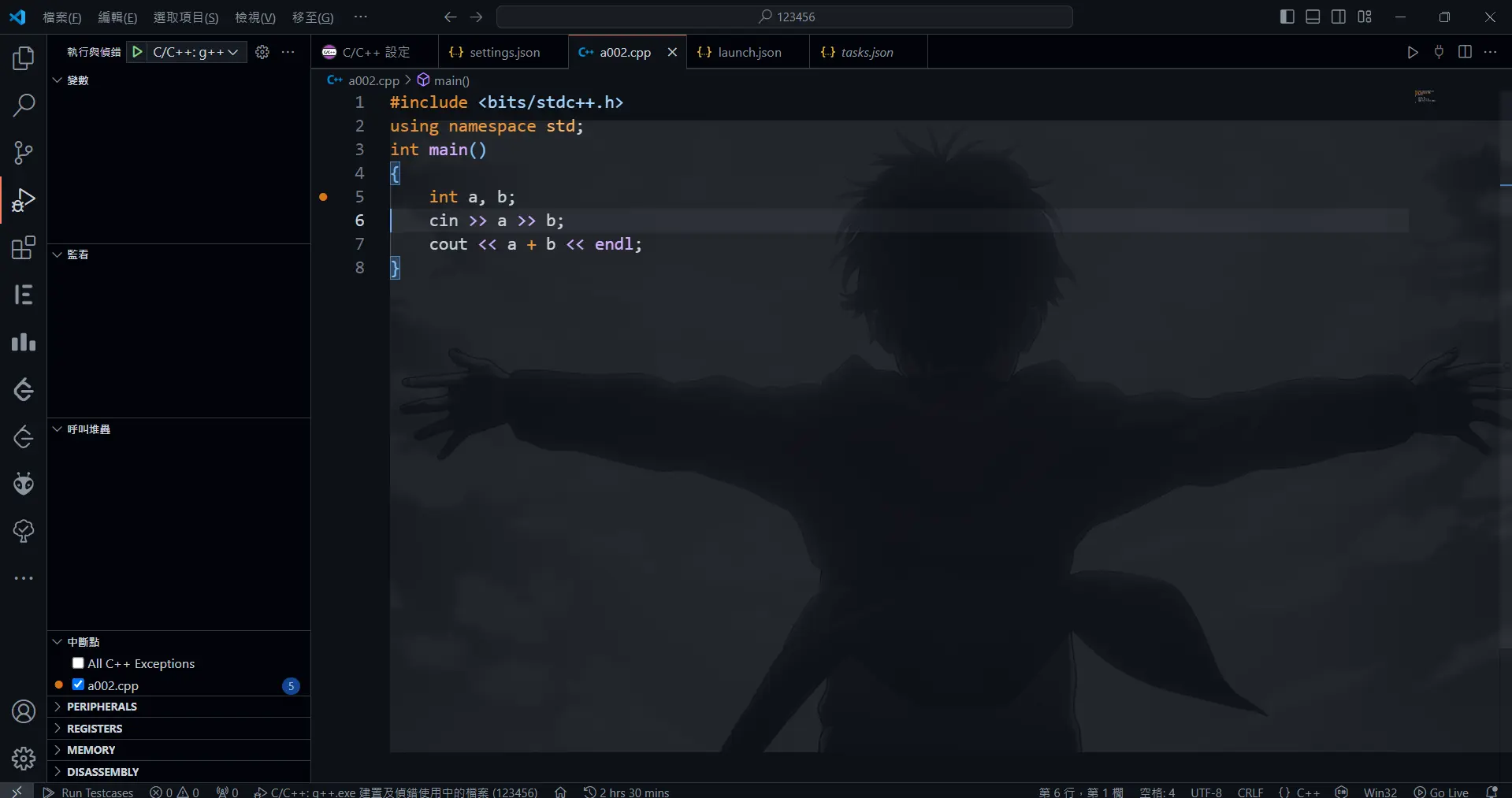Open the Extensions view icon

(x=24, y=248)
